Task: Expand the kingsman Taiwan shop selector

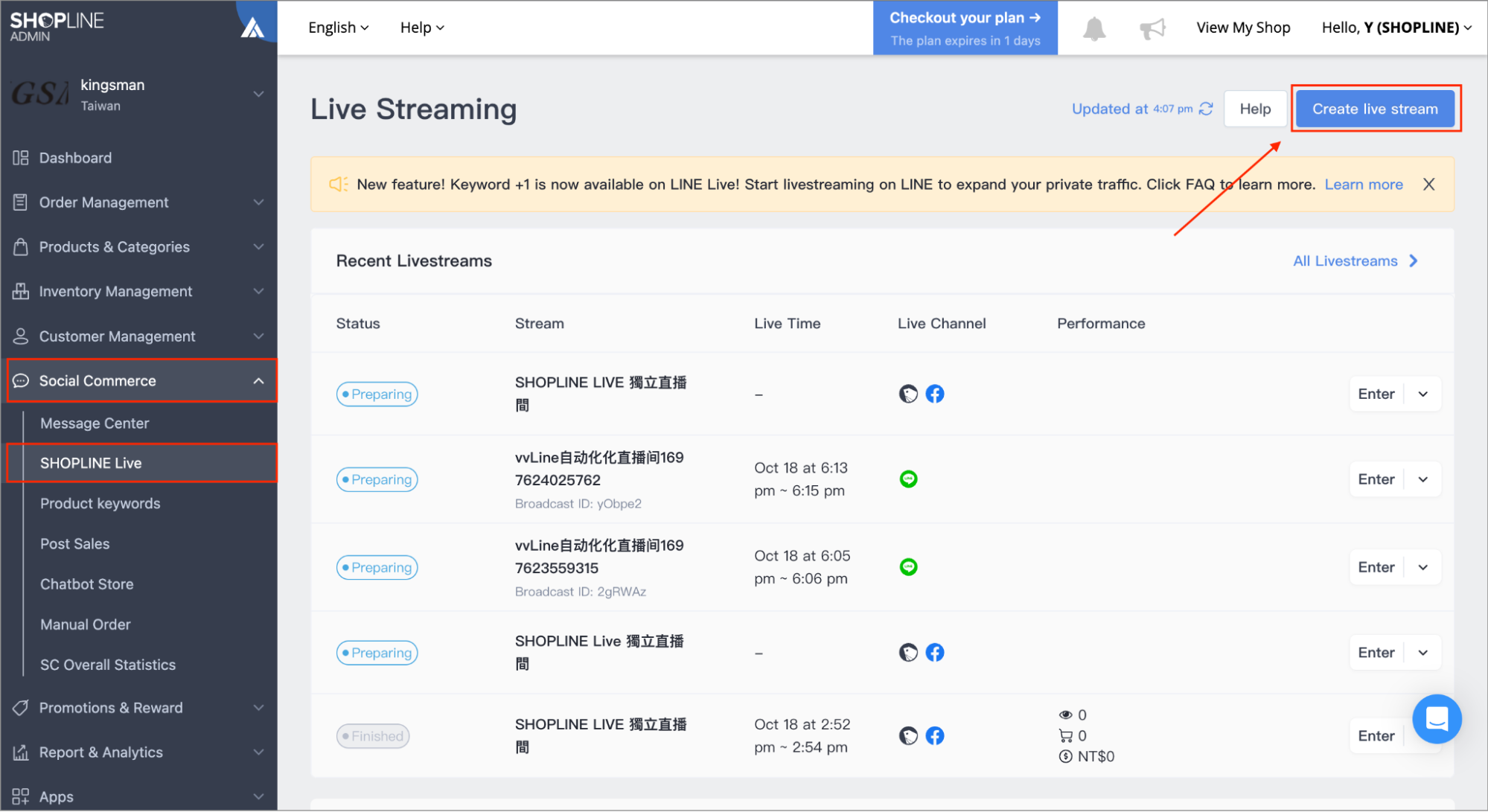Action: [258, 95]
